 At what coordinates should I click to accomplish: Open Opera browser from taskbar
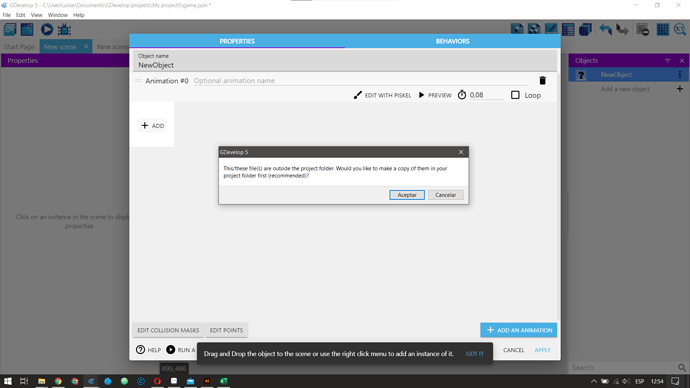pos(157,381)
